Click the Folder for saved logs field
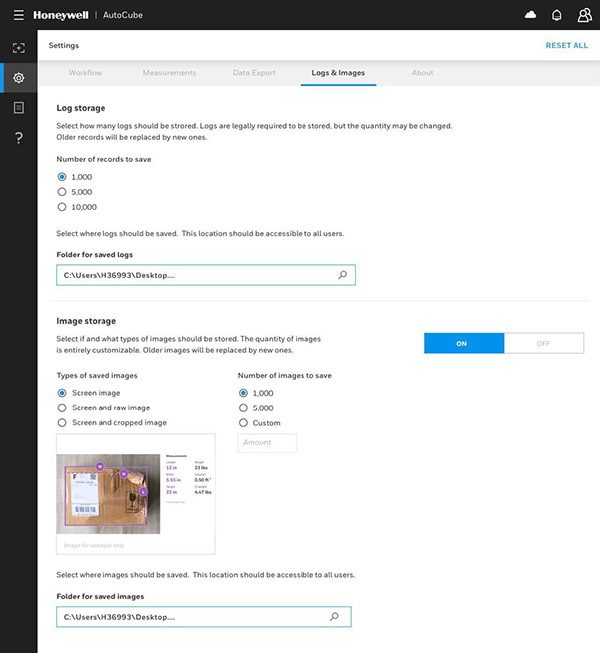Image resolution: width=600 pixels, height=653 pixels. tap(206, 275)
